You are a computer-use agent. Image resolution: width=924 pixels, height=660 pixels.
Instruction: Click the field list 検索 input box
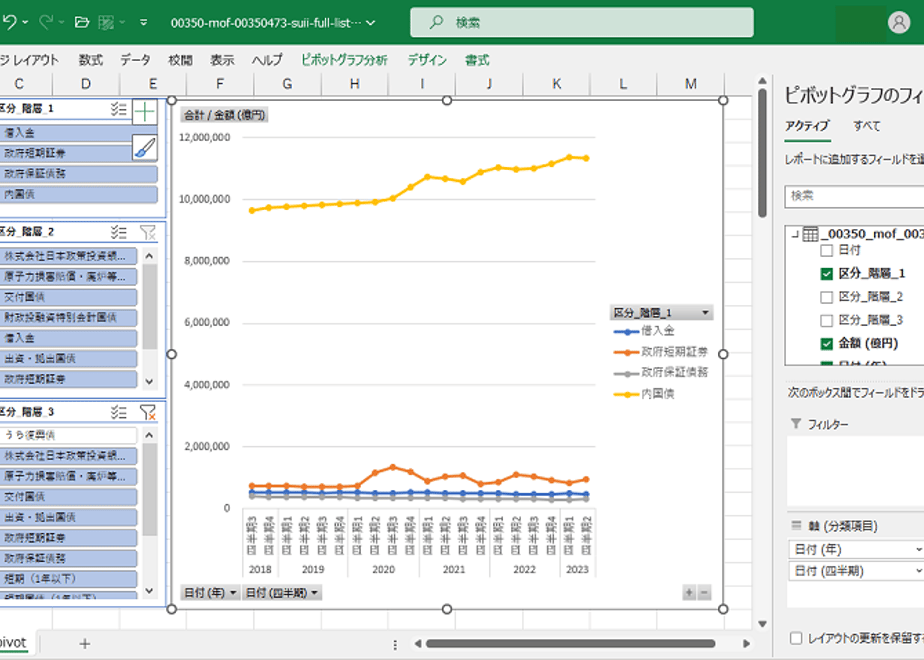[854, 196]
